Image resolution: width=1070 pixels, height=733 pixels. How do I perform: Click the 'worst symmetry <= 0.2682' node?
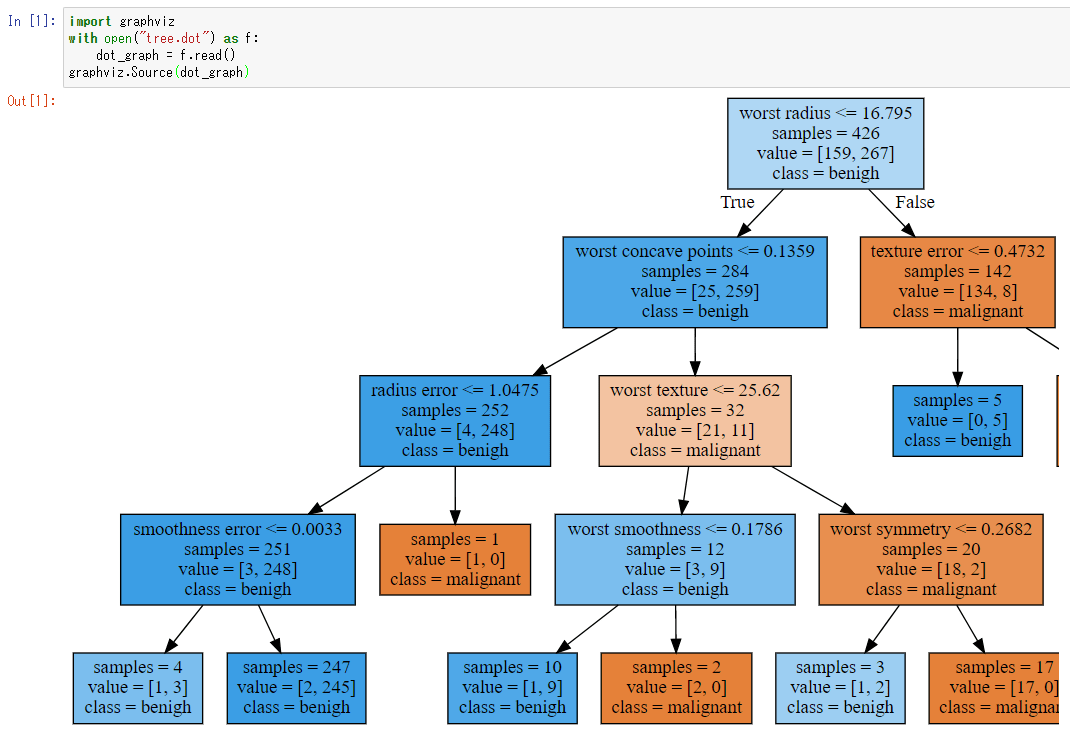pyautogui.click(x=931, y=559)
